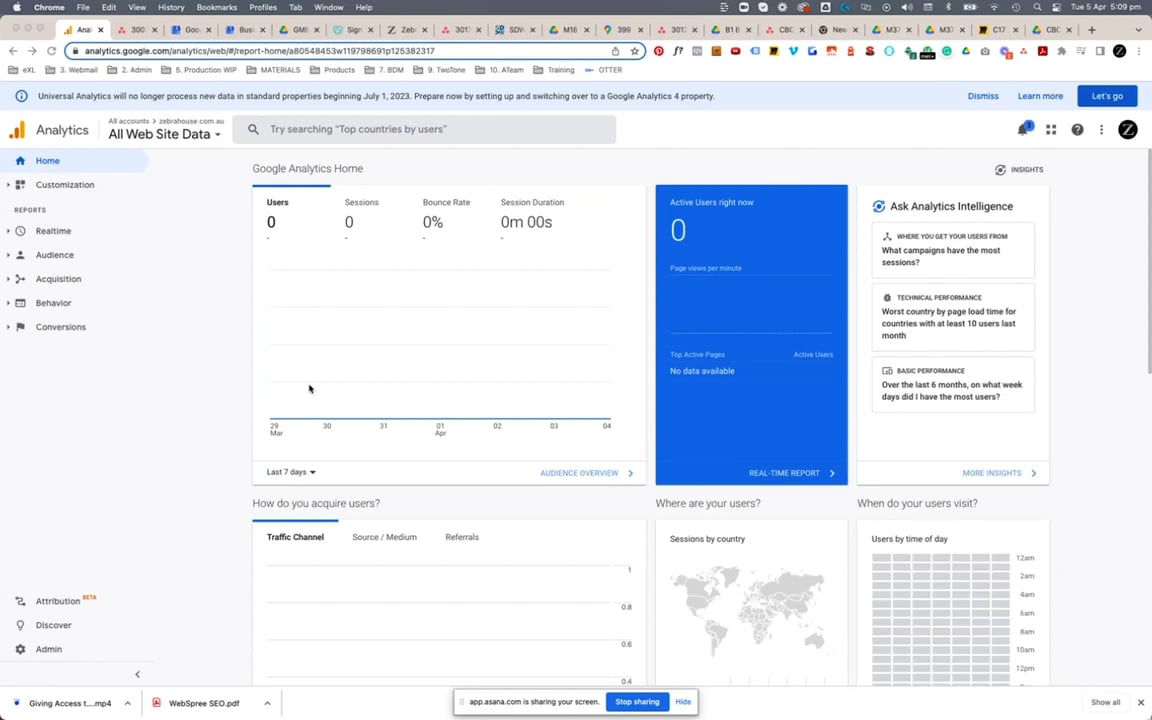The image size is (1152, 720).
Task: Open Chrome History menu
Action: click(x=171, y=7)
